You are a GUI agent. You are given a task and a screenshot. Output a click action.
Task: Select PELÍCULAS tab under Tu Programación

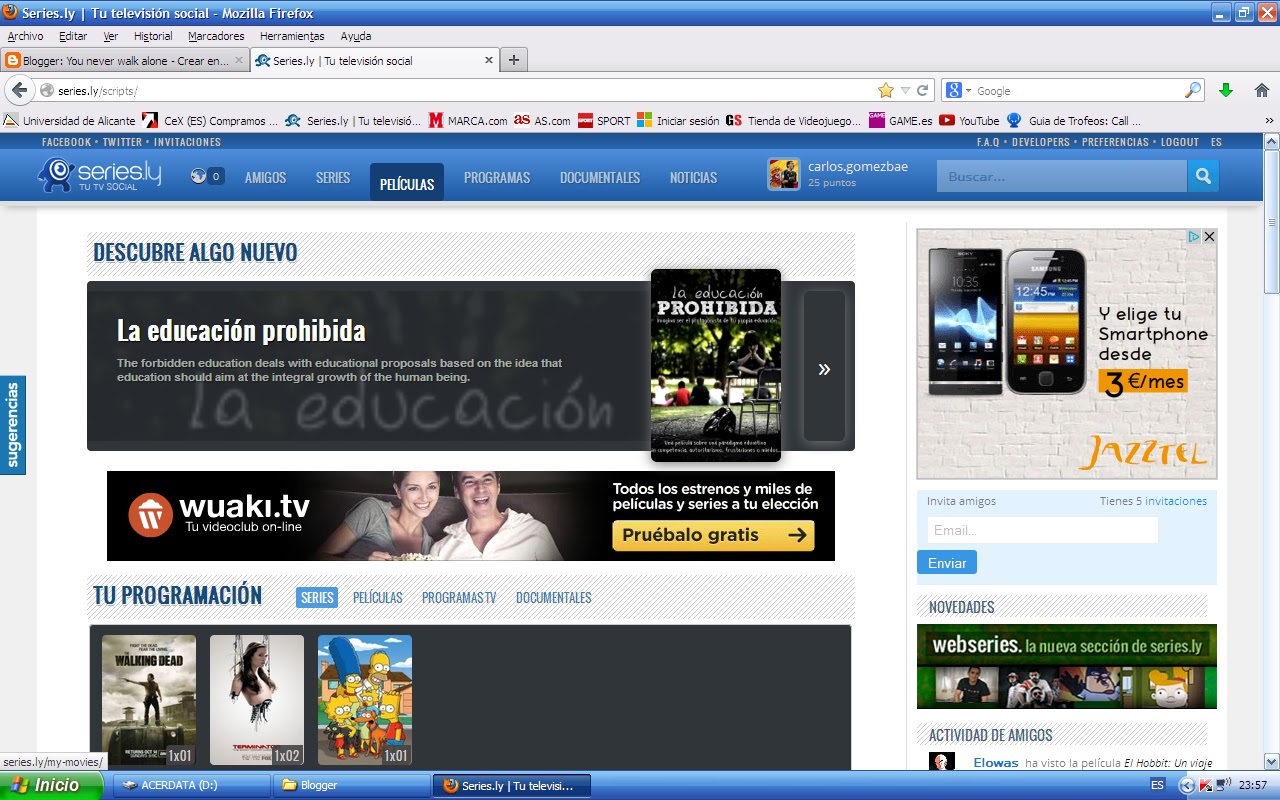coord(377,598)
